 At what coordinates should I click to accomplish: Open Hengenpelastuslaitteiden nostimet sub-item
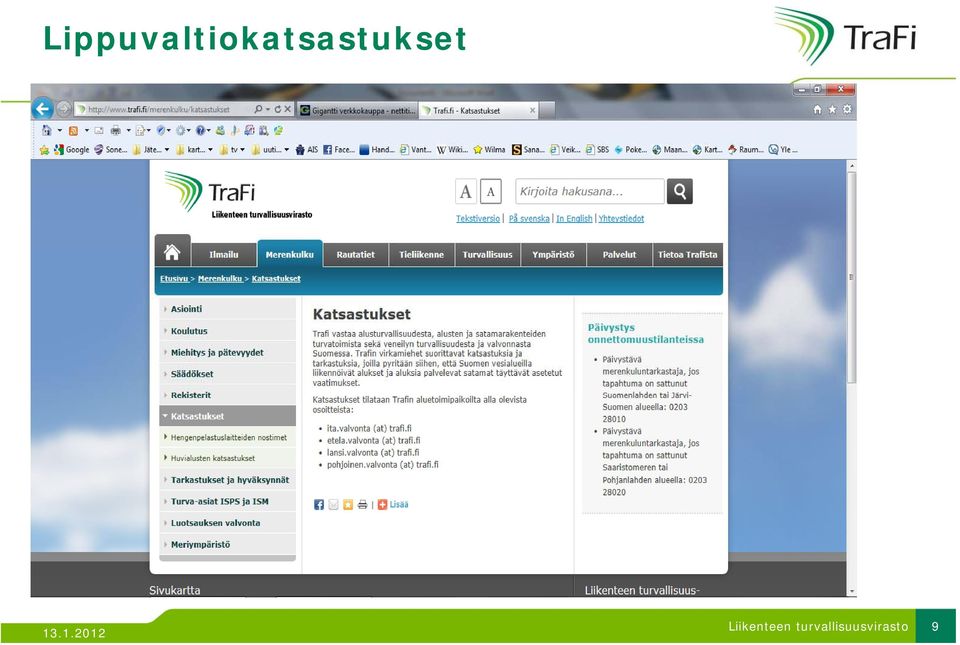[x=227, y=438]
